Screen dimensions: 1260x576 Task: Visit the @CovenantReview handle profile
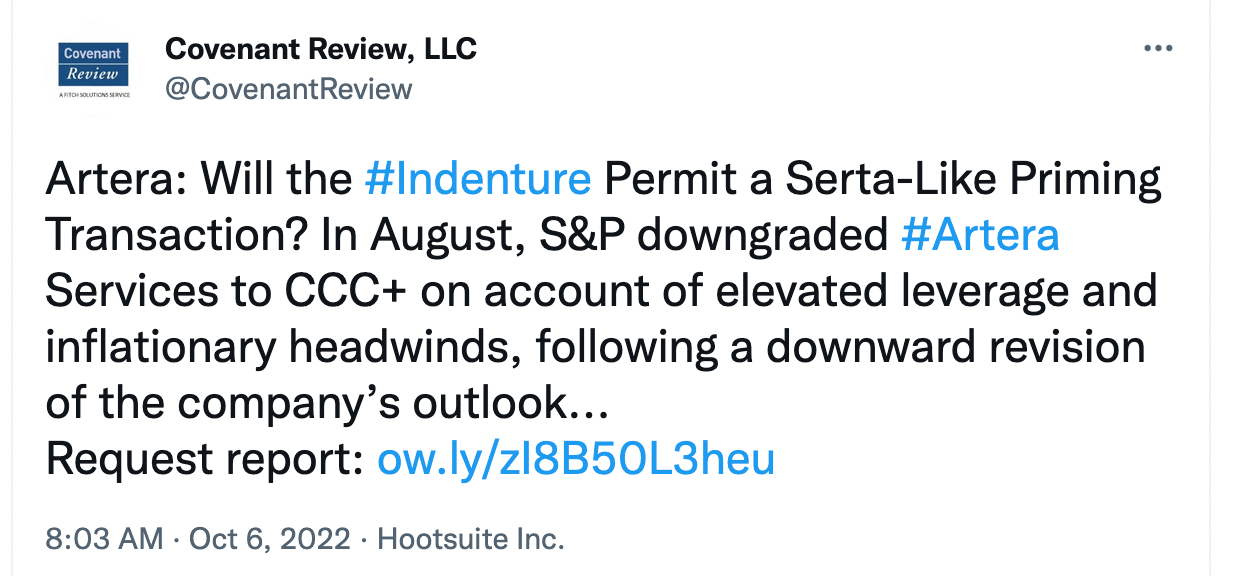pos(288,89)
